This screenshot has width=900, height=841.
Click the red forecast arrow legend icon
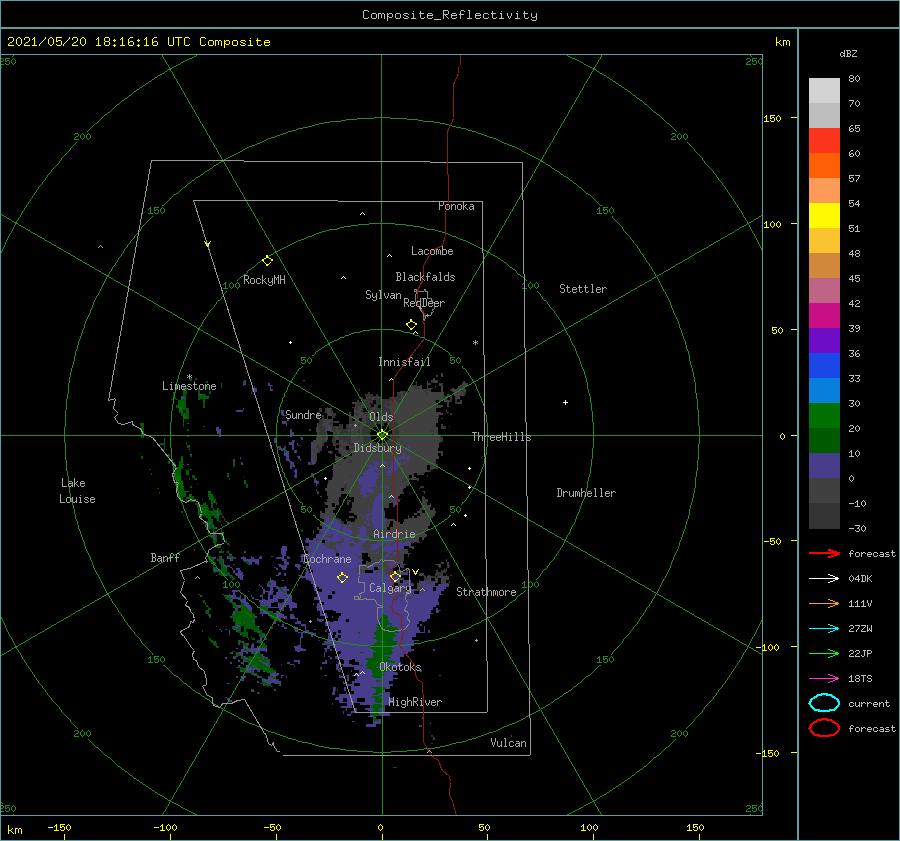pos(824,553)
